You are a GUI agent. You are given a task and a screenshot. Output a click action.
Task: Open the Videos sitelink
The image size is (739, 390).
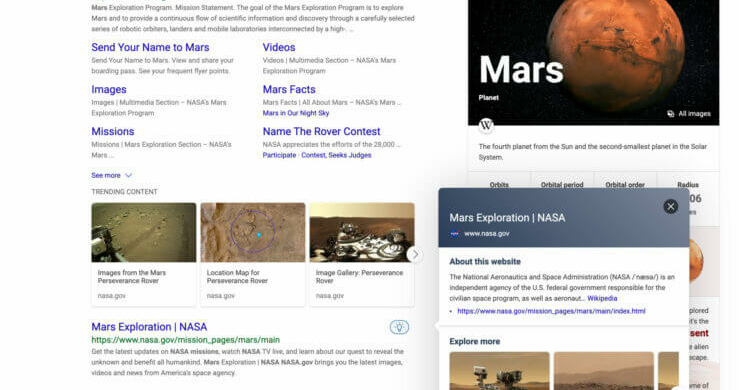click(279, 47)
